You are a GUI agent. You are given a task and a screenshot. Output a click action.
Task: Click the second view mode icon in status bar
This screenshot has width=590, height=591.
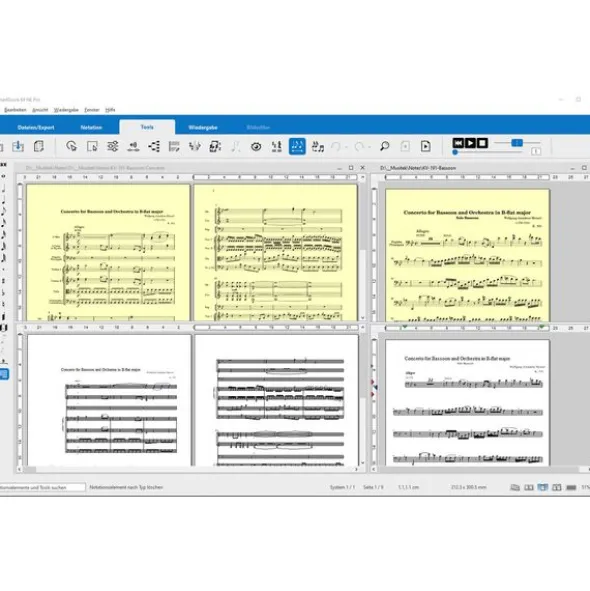(529, 488)
